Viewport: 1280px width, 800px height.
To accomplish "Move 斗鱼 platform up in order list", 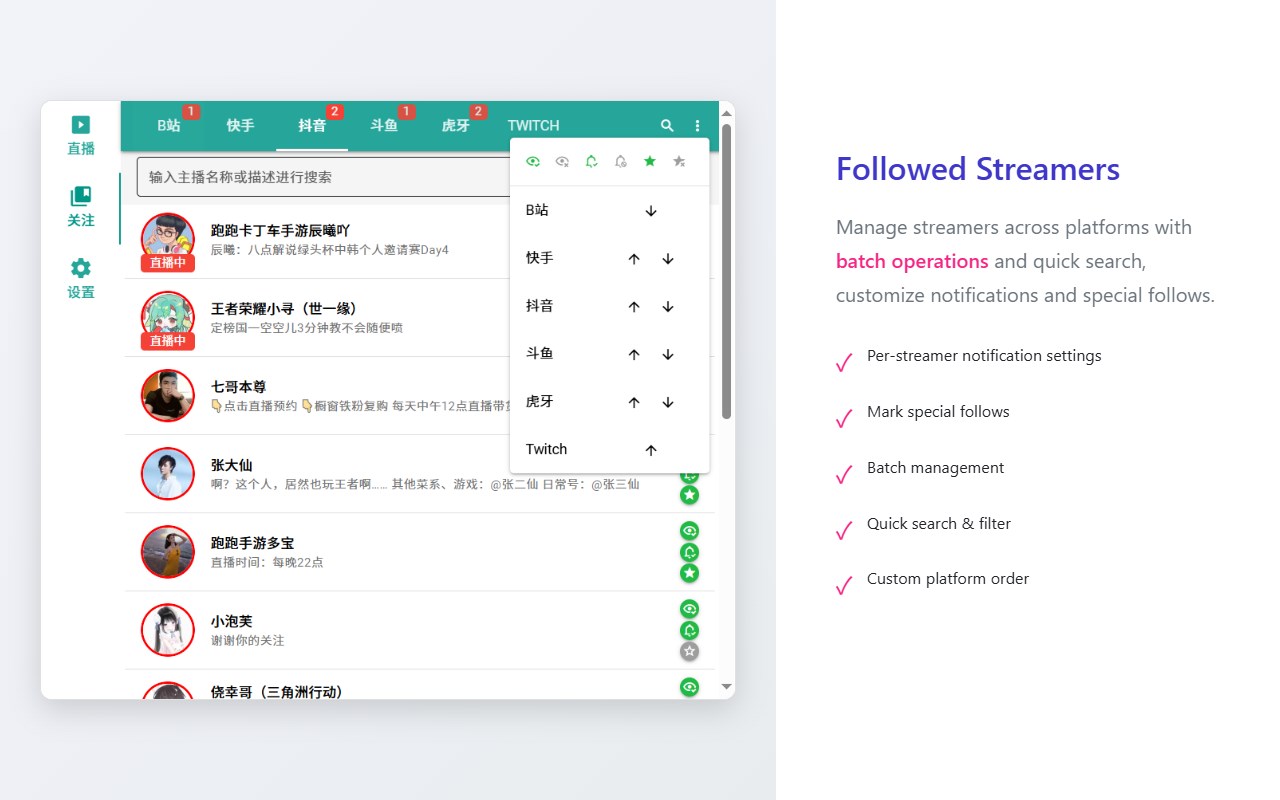I will click(x=634, y=354).
